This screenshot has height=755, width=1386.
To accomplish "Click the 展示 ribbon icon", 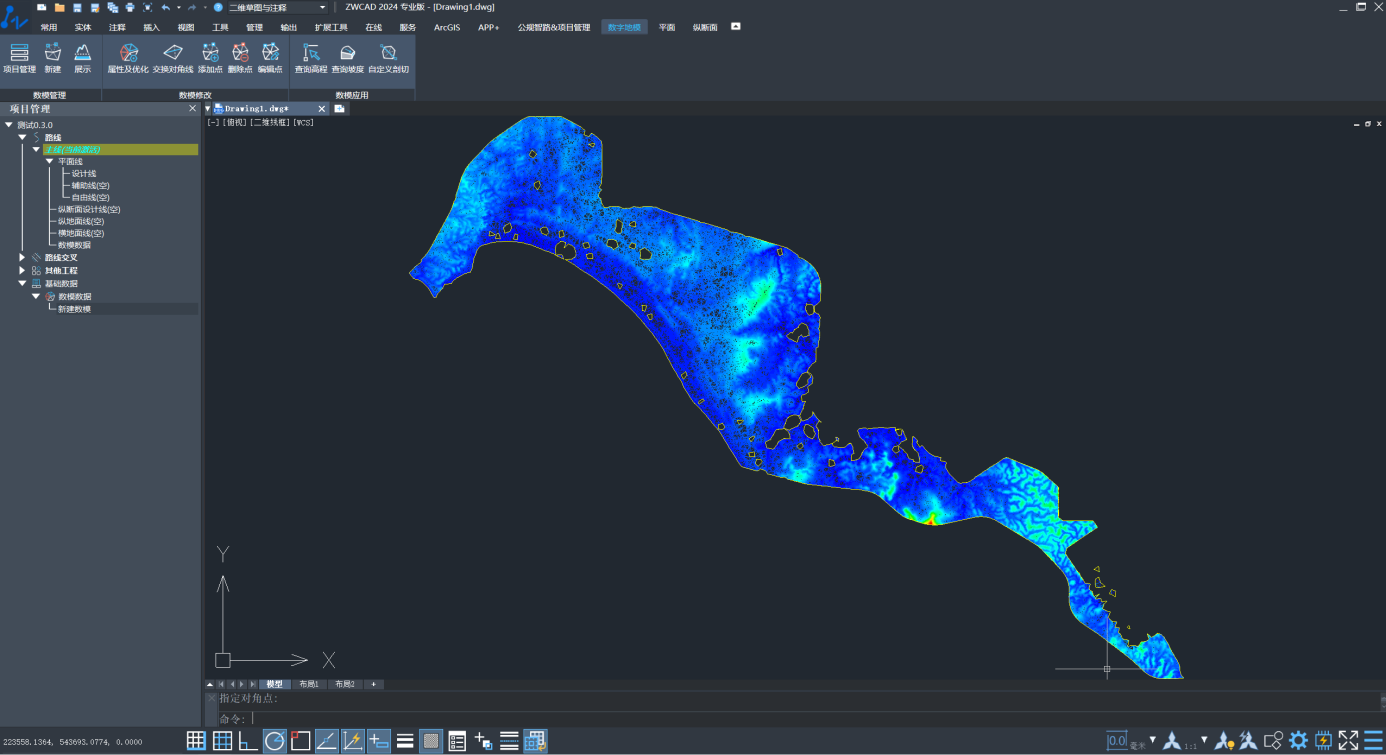I will pos(83,58).
